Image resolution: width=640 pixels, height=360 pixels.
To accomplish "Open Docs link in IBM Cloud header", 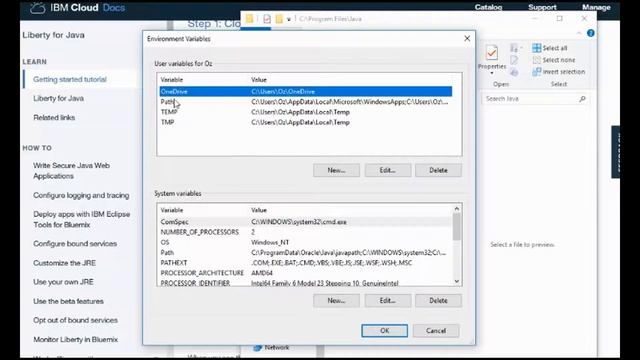I will 113,8.
